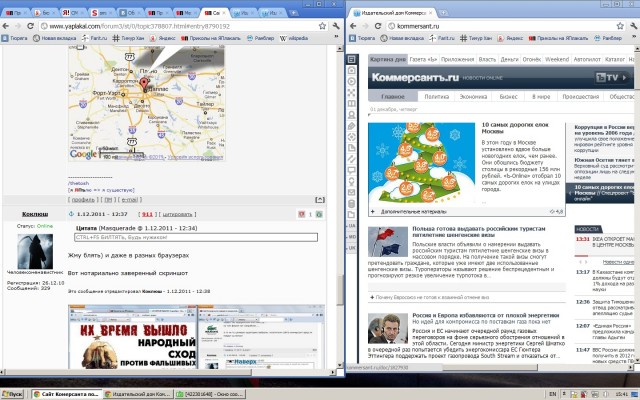
Task: Click цитировать link on Коклюш's post
Action: click(x=177, y=214)
